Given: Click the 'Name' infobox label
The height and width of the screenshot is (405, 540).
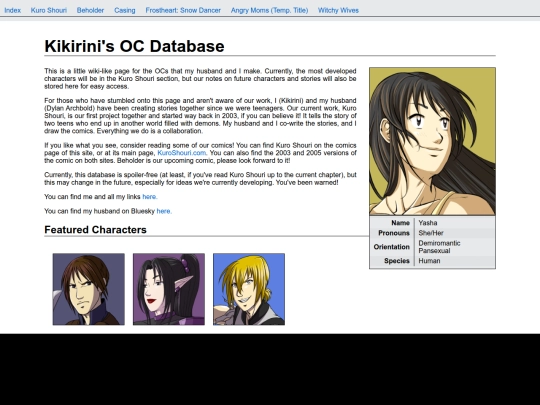Looking at the screenshot, I should [401, 223].
